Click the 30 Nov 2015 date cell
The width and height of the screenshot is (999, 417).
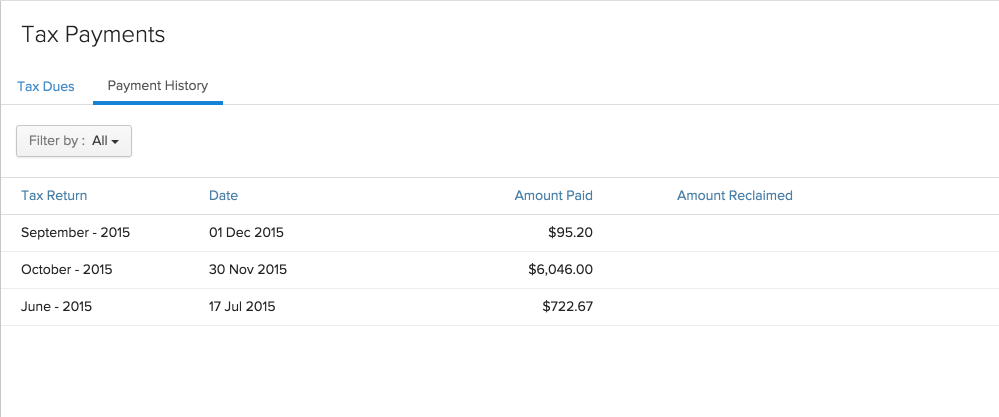(248, 270)
